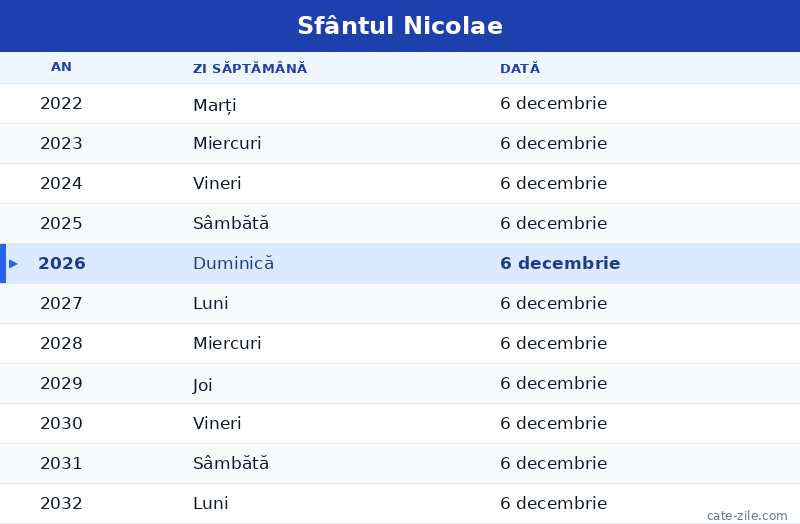
Task: Select the 2027 Luni row
Action: tap(400, 304)
